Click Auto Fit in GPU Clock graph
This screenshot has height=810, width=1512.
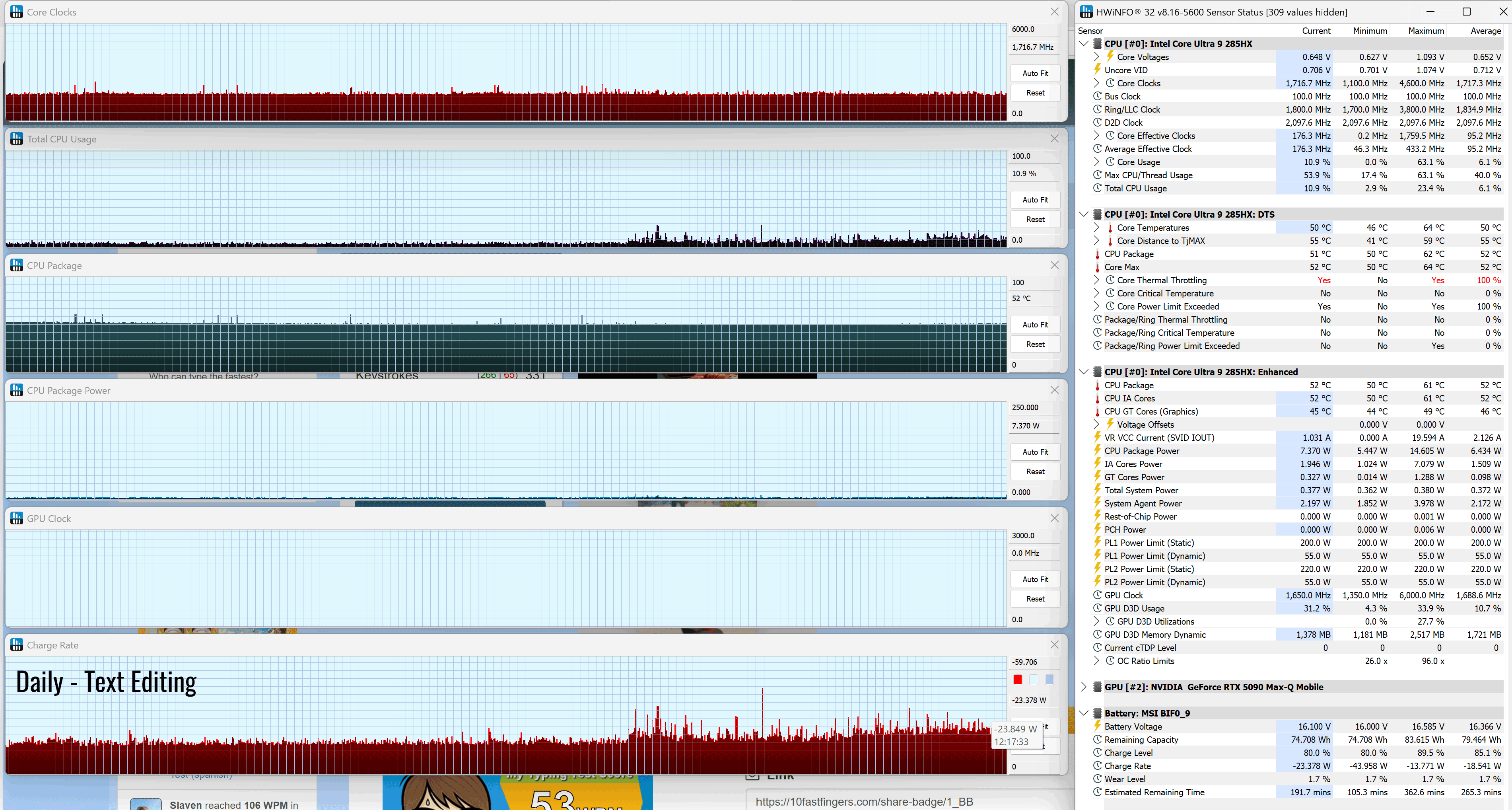click(x=1035, y=579)
